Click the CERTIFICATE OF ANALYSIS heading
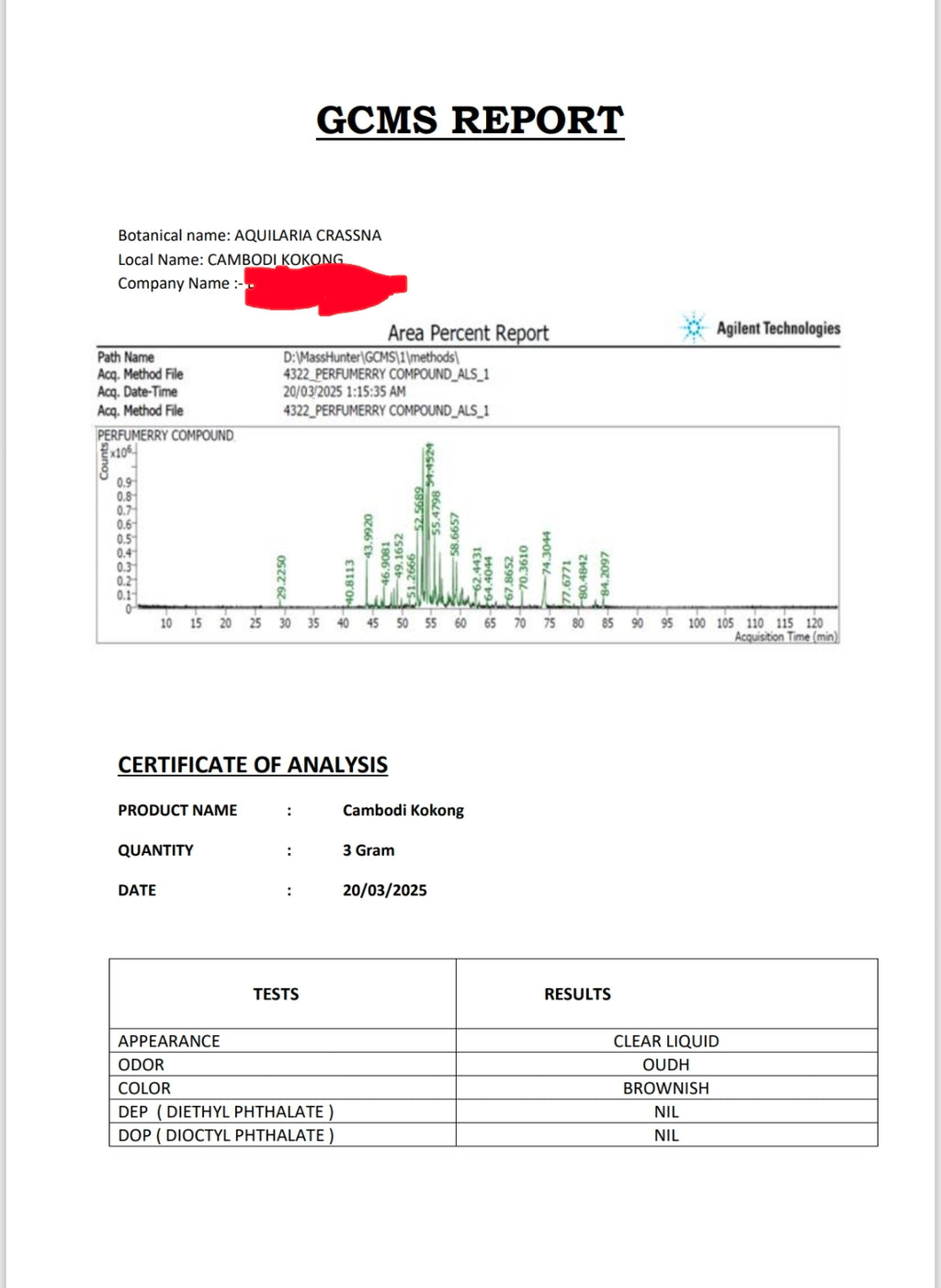Image resolution: width=941 pixels, height=1288 pixels. tap(253, 765)
